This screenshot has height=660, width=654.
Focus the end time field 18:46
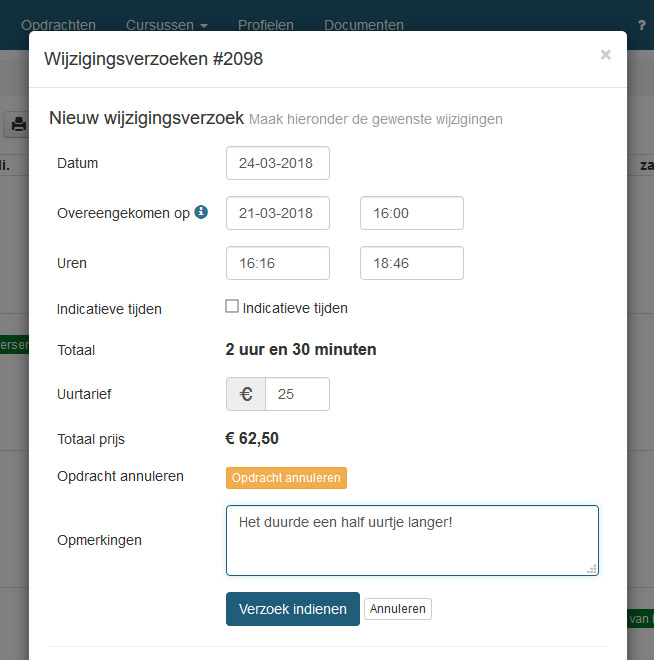coord(411,263)
